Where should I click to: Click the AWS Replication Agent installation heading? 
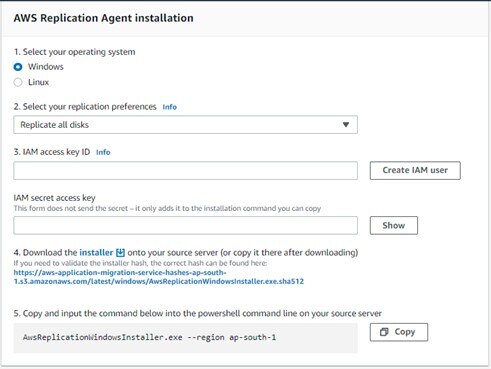(103, 18)
